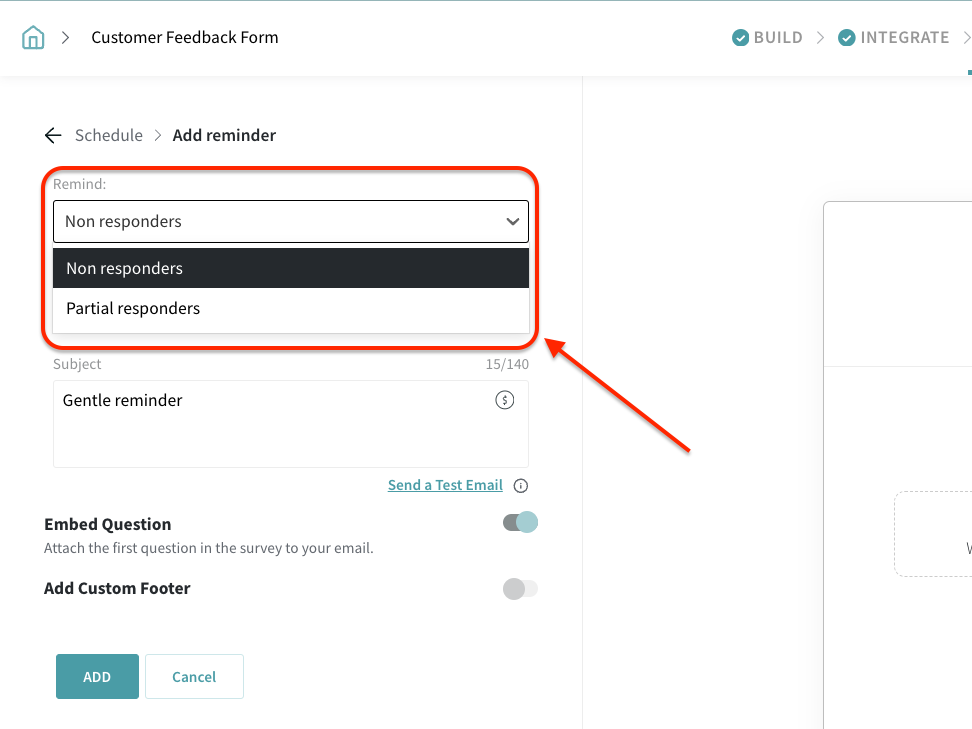Choose Partial responders from the dropdown list
Screen dimensions: 972x729
click(290, 308)
